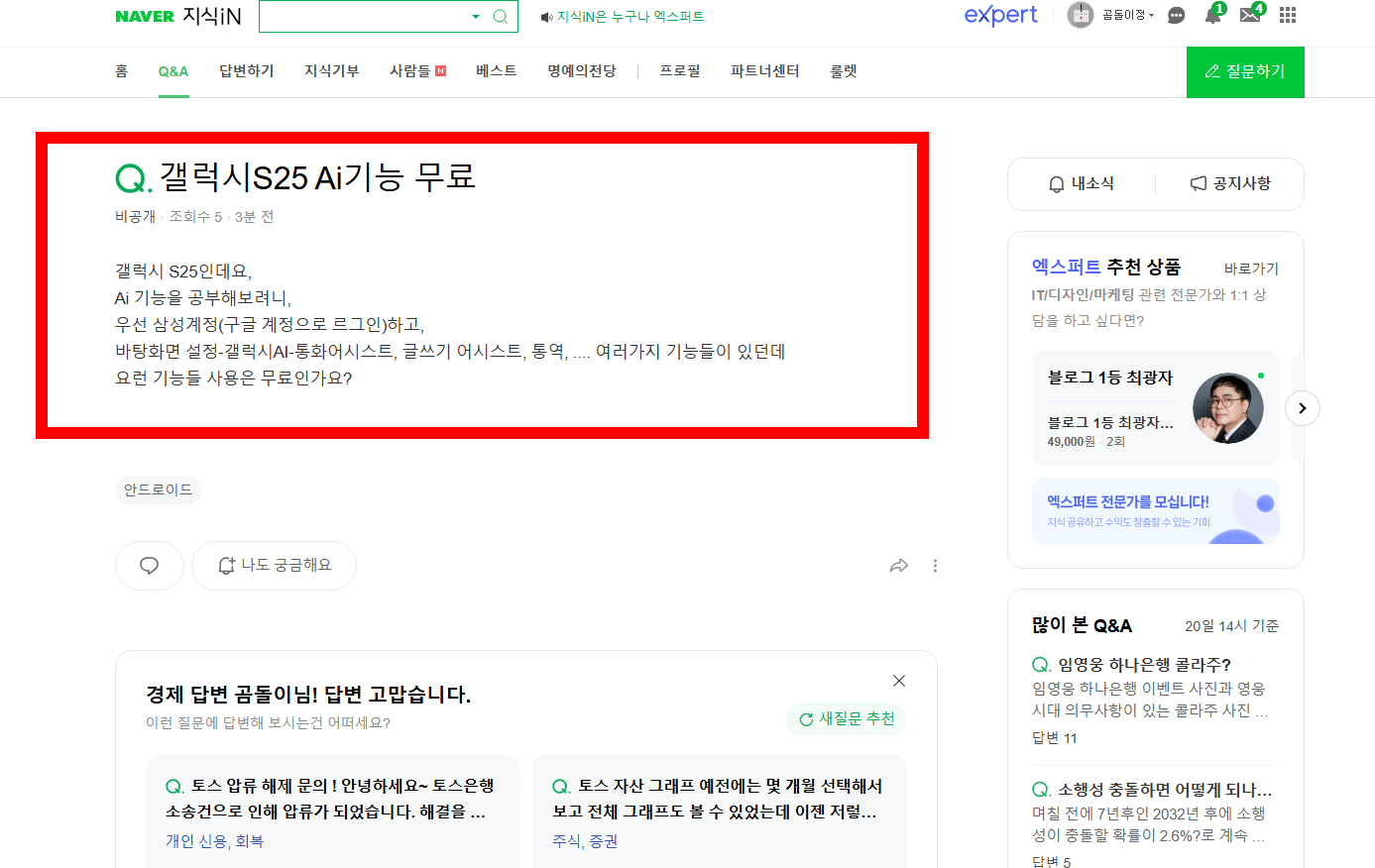Expand the search box dropdown arrow

tap(476, 17)
